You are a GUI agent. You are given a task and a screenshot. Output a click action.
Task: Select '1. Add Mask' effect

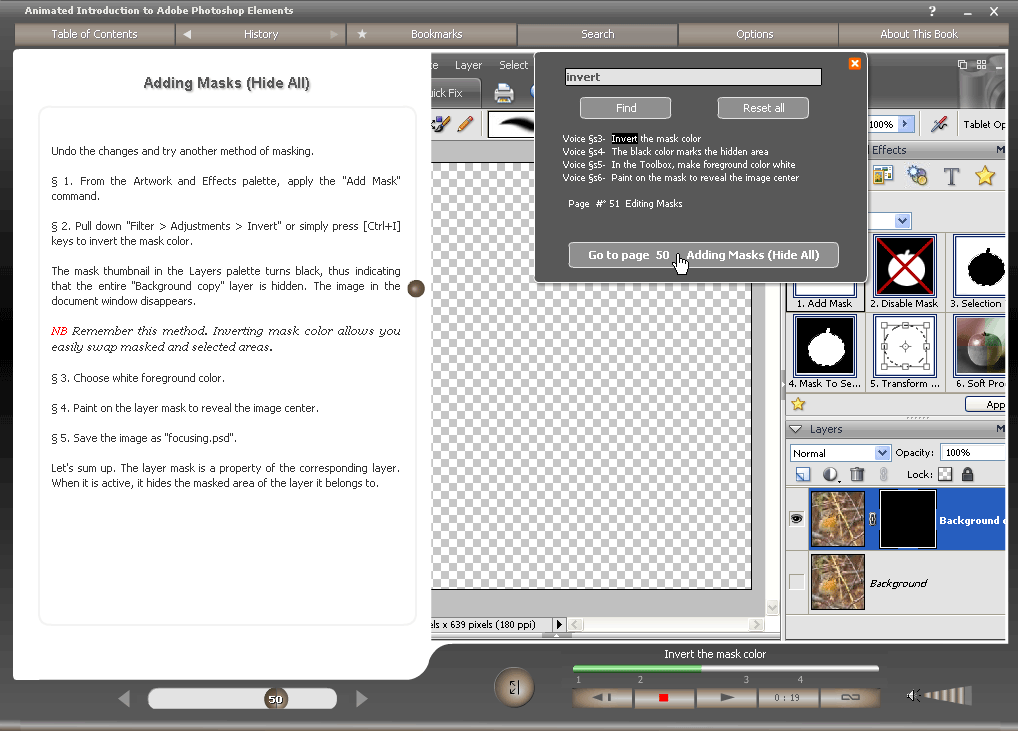(x=825, y=296)
